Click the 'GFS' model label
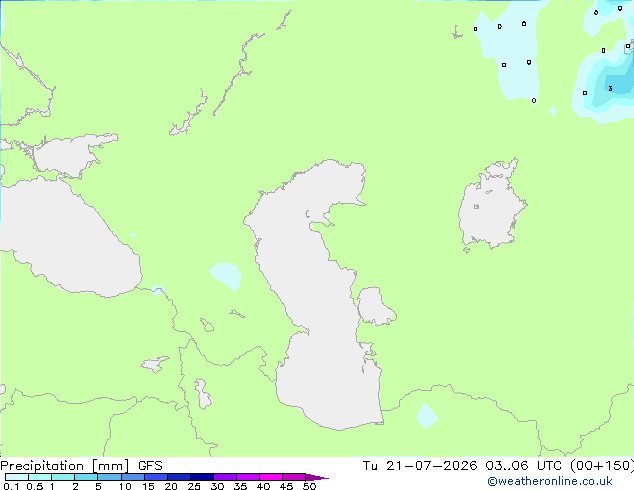 pyautogui.click(x=150, y=466)
